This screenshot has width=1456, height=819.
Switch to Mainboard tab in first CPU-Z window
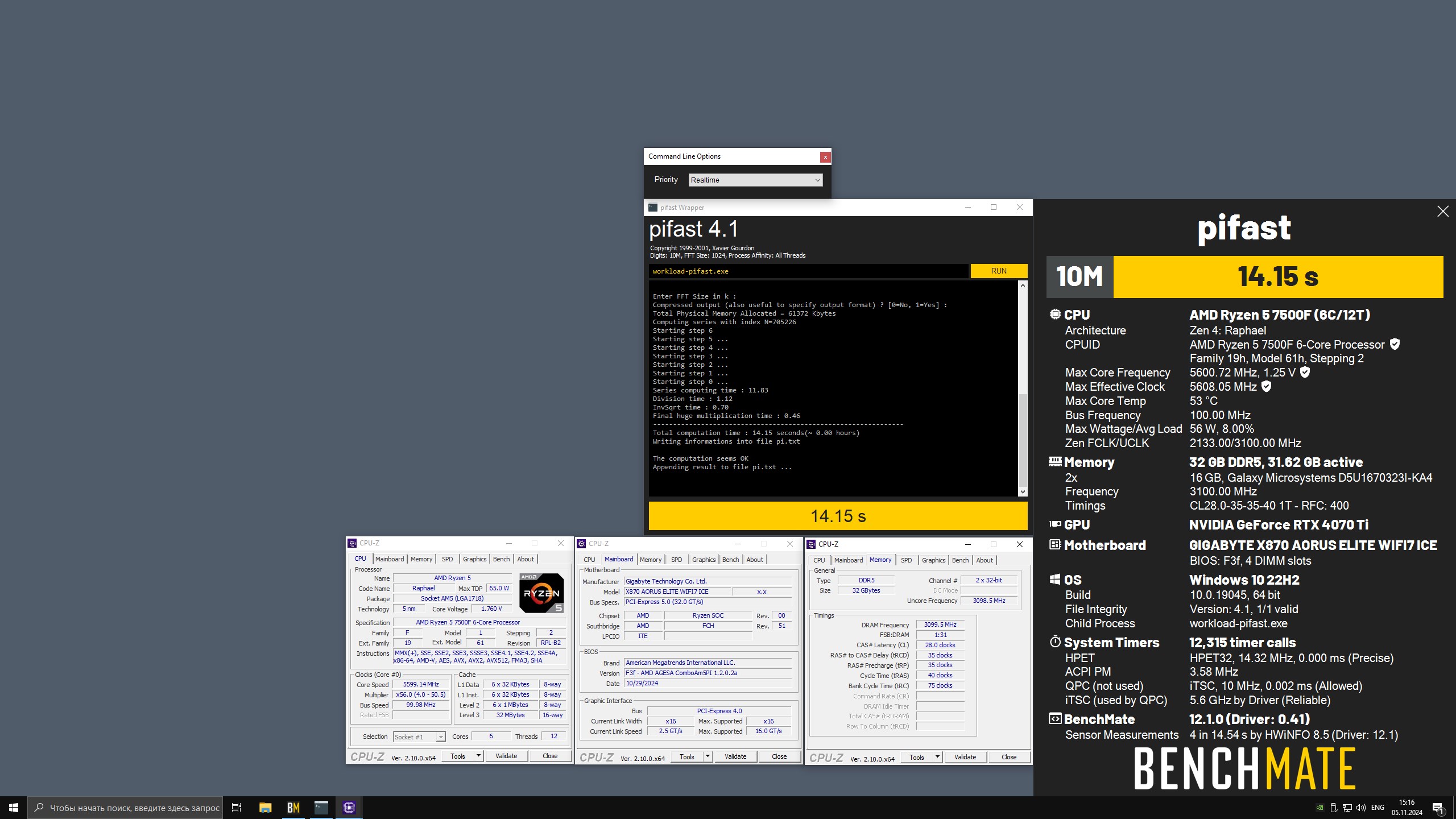coord(390,559)
